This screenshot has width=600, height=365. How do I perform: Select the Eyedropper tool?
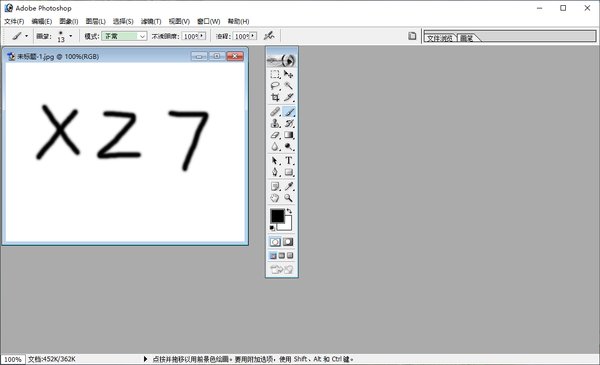pos(289,186)
